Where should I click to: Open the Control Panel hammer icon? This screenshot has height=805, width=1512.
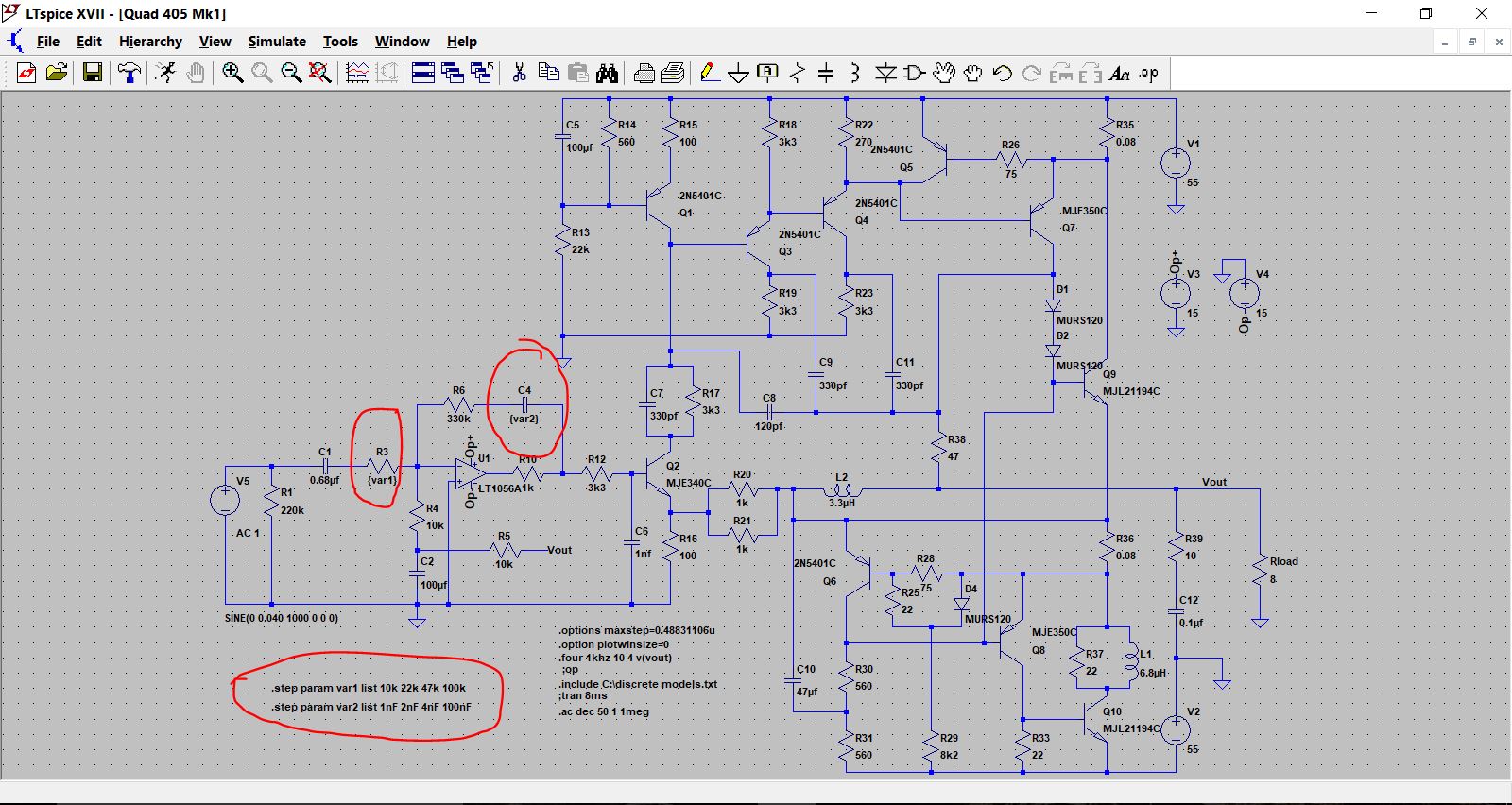tap(129, 73)
